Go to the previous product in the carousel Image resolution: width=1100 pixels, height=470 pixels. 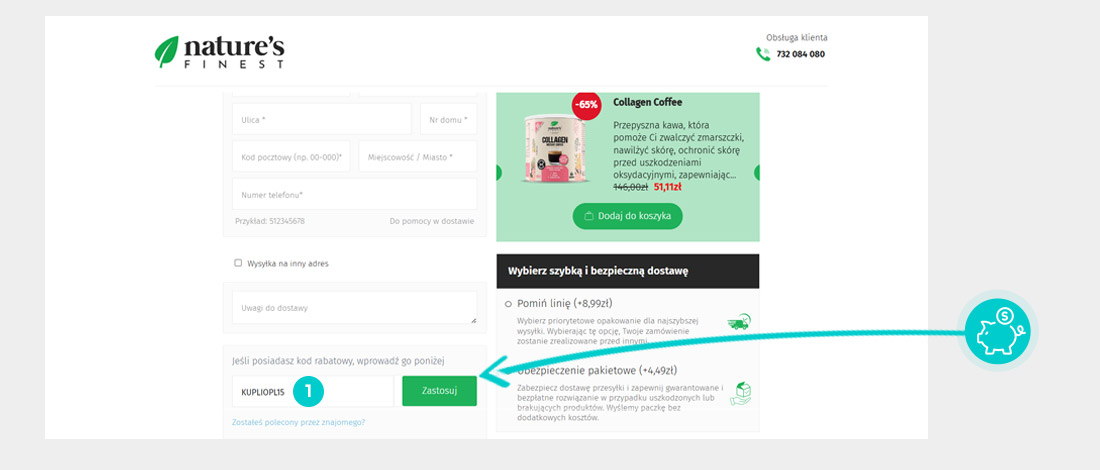[500, 172]
